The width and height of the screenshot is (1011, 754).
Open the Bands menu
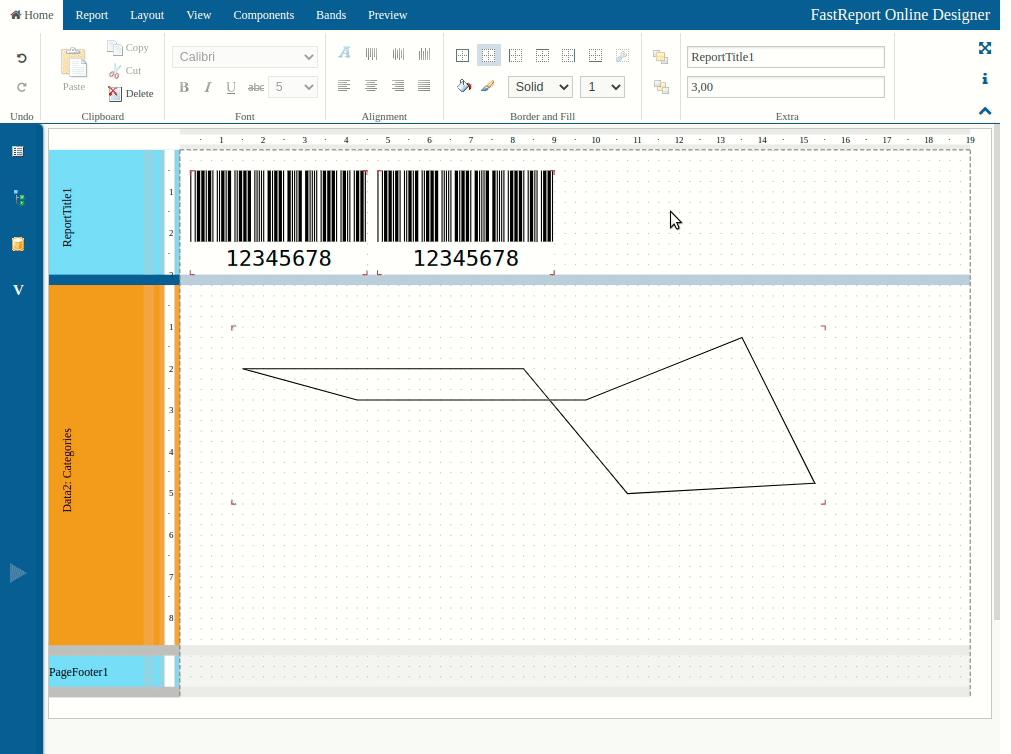331,15
